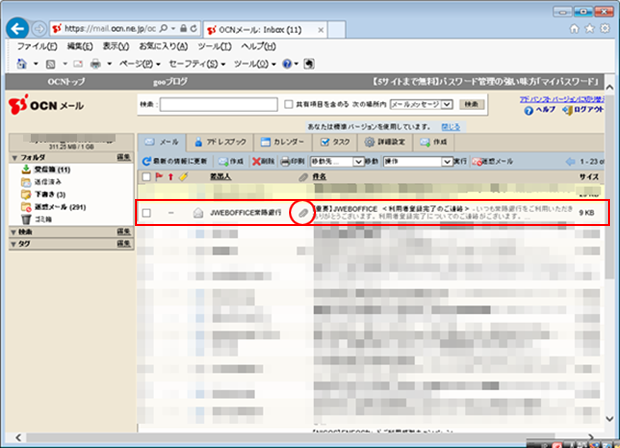Switch to the タスク tab
Screen dimensions: 620x448
tap(335, 142)
